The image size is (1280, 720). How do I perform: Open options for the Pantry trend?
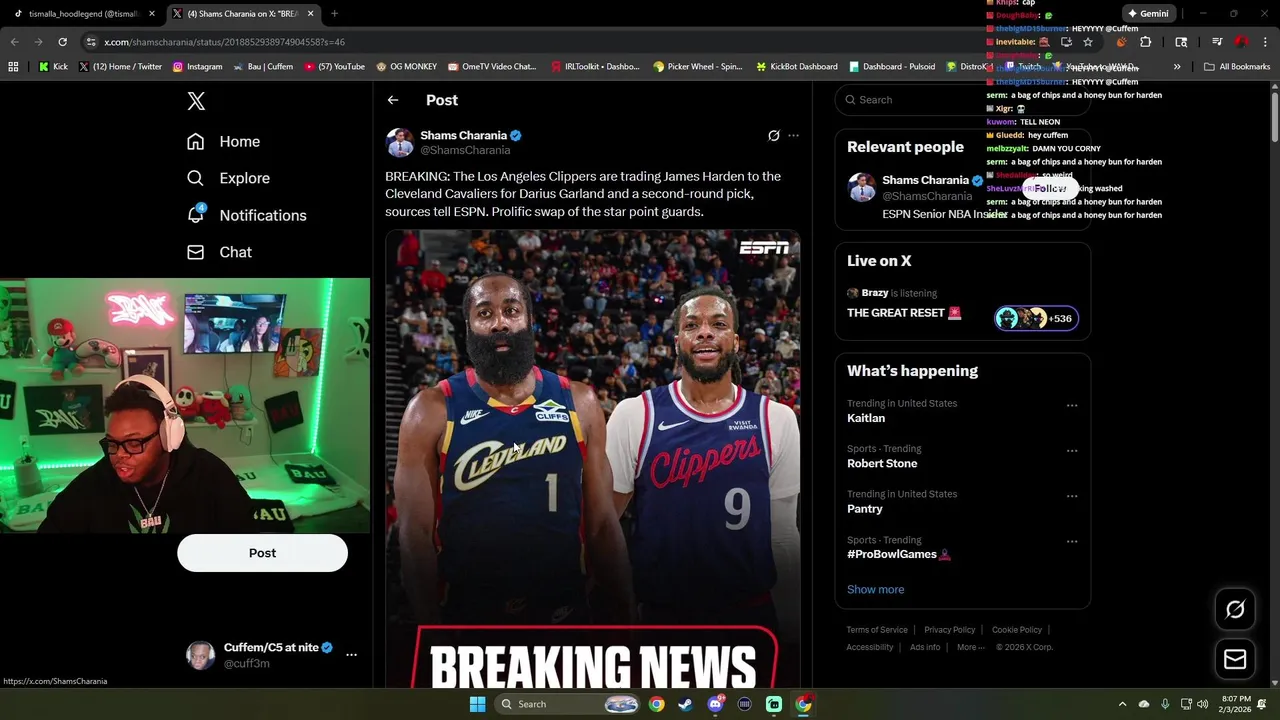1072,496
